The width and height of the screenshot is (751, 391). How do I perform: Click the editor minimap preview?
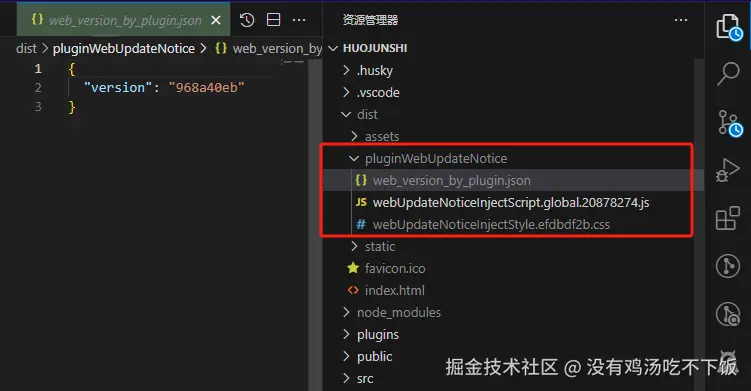(293, 62)
